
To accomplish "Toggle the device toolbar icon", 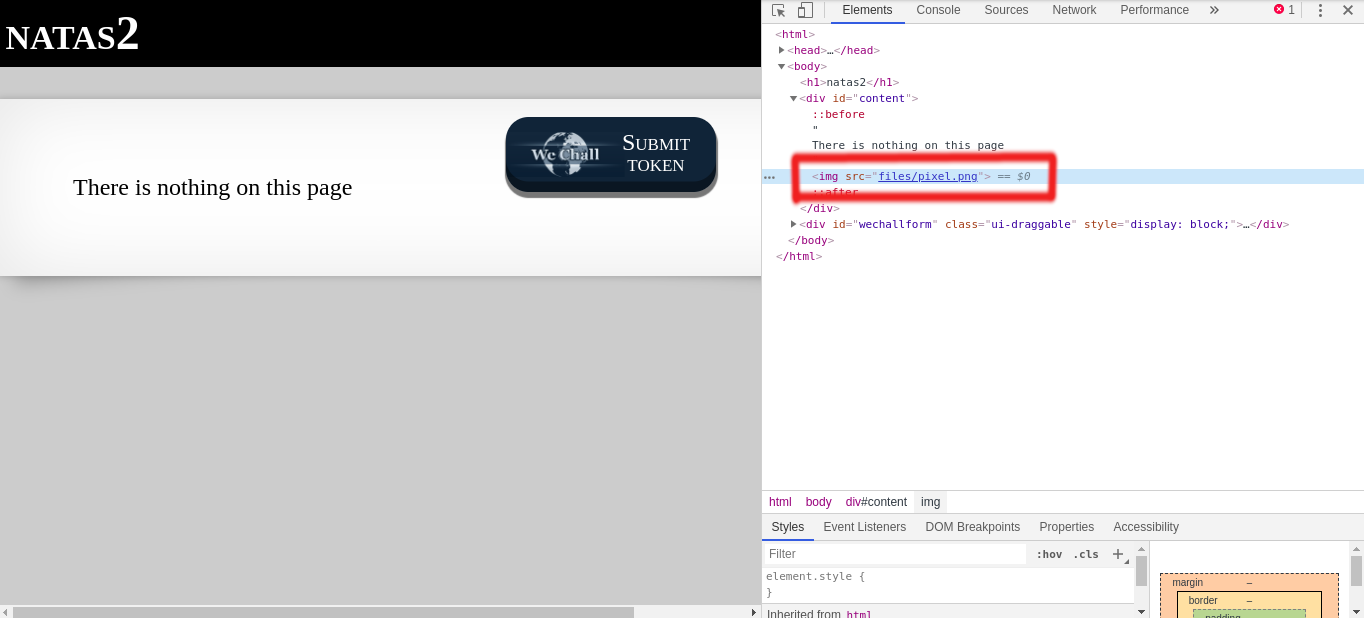I will click(805, 10).
